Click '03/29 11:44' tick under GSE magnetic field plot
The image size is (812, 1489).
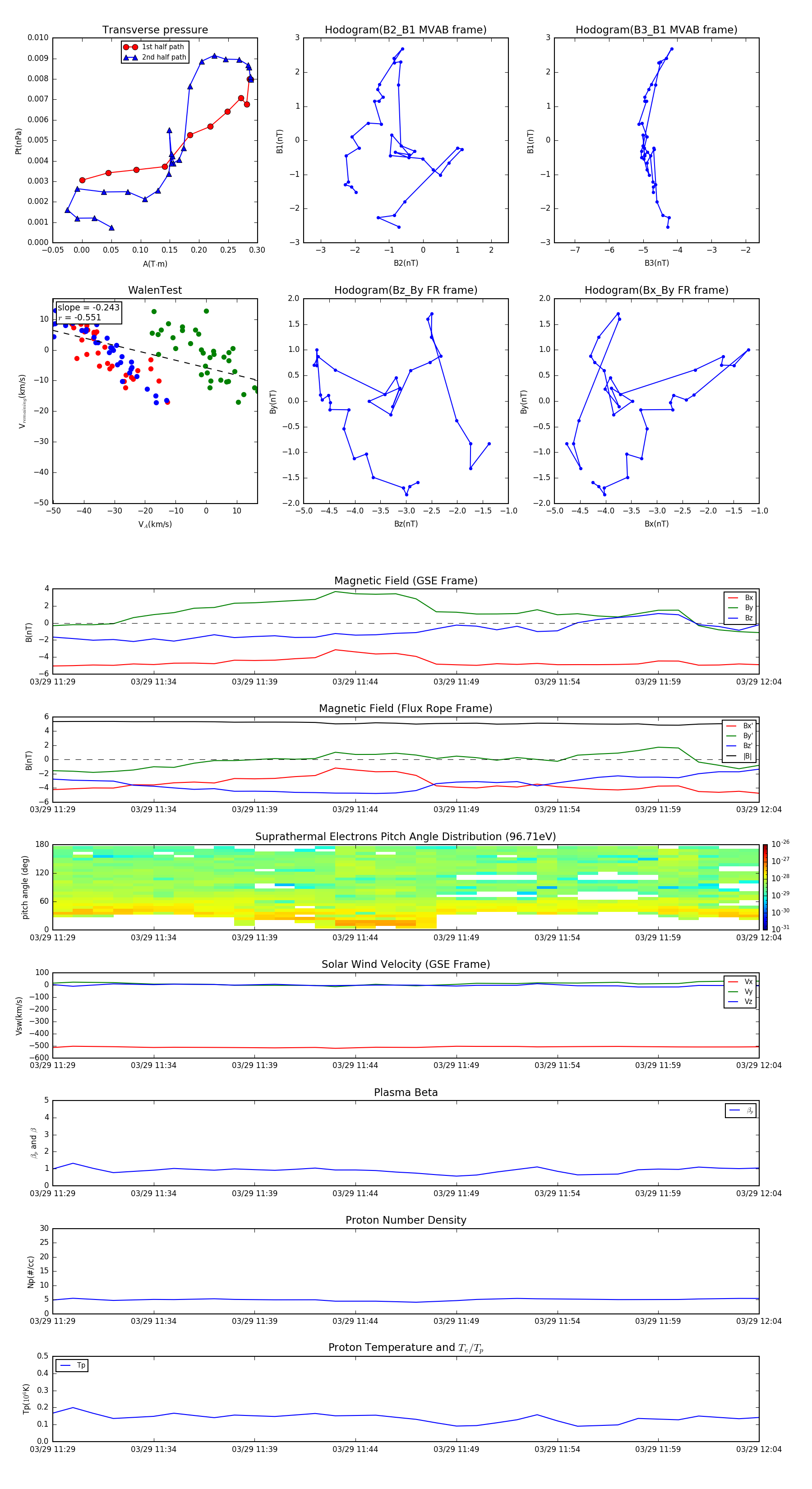point(355,681)
